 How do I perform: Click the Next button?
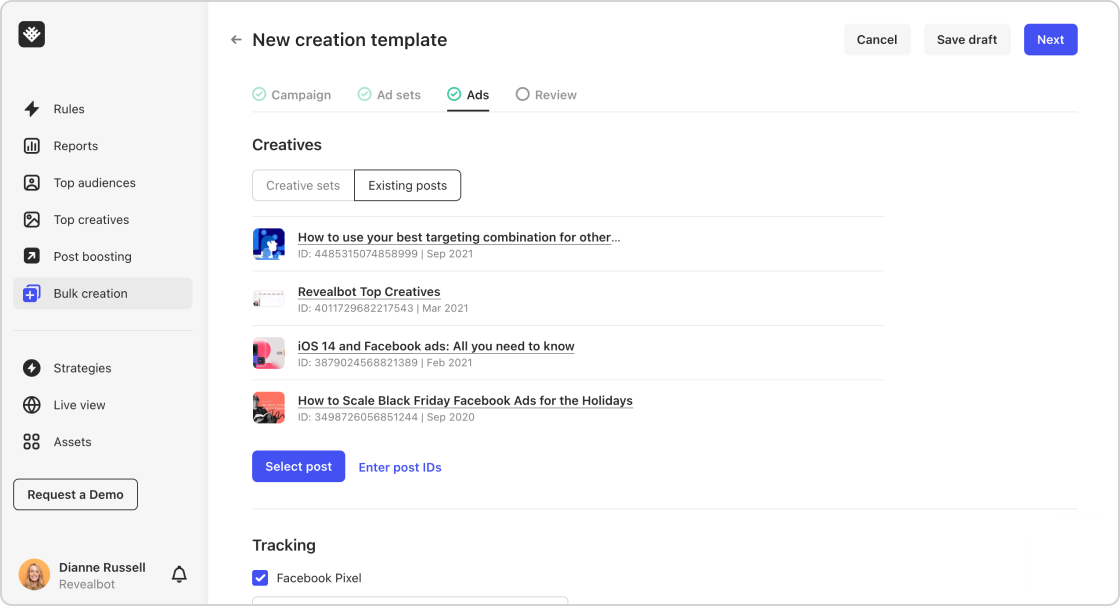click(x=1050, y=40)
